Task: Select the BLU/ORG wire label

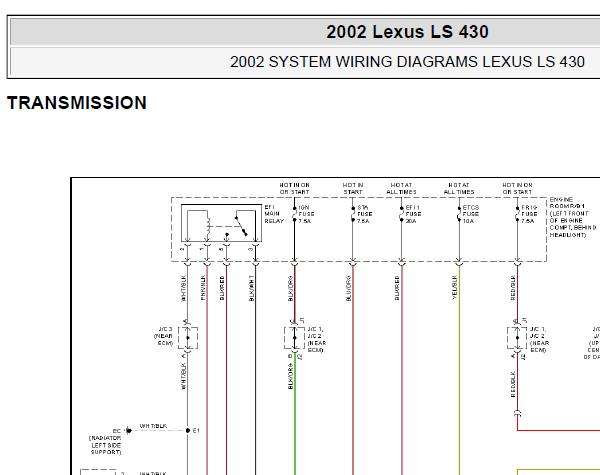Action: pos(348,288)
